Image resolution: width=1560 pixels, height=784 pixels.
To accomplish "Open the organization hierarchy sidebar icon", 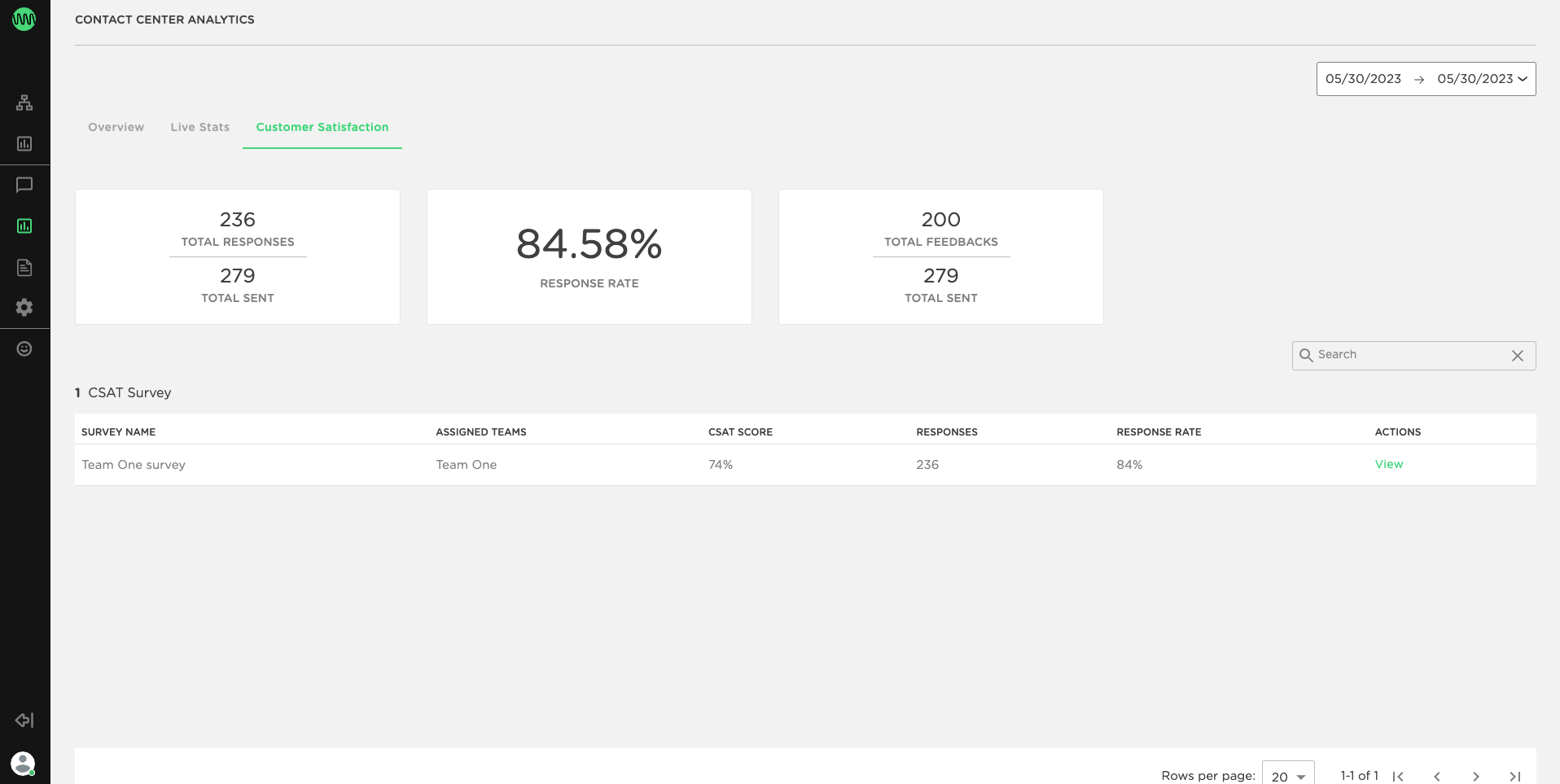I will 24,103.
